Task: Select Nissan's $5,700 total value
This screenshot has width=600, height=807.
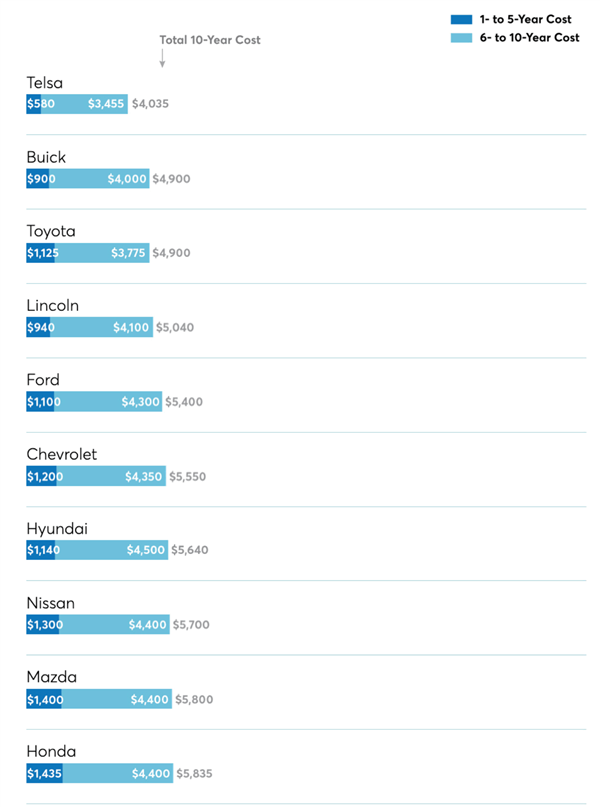Action: click(192, 625)
